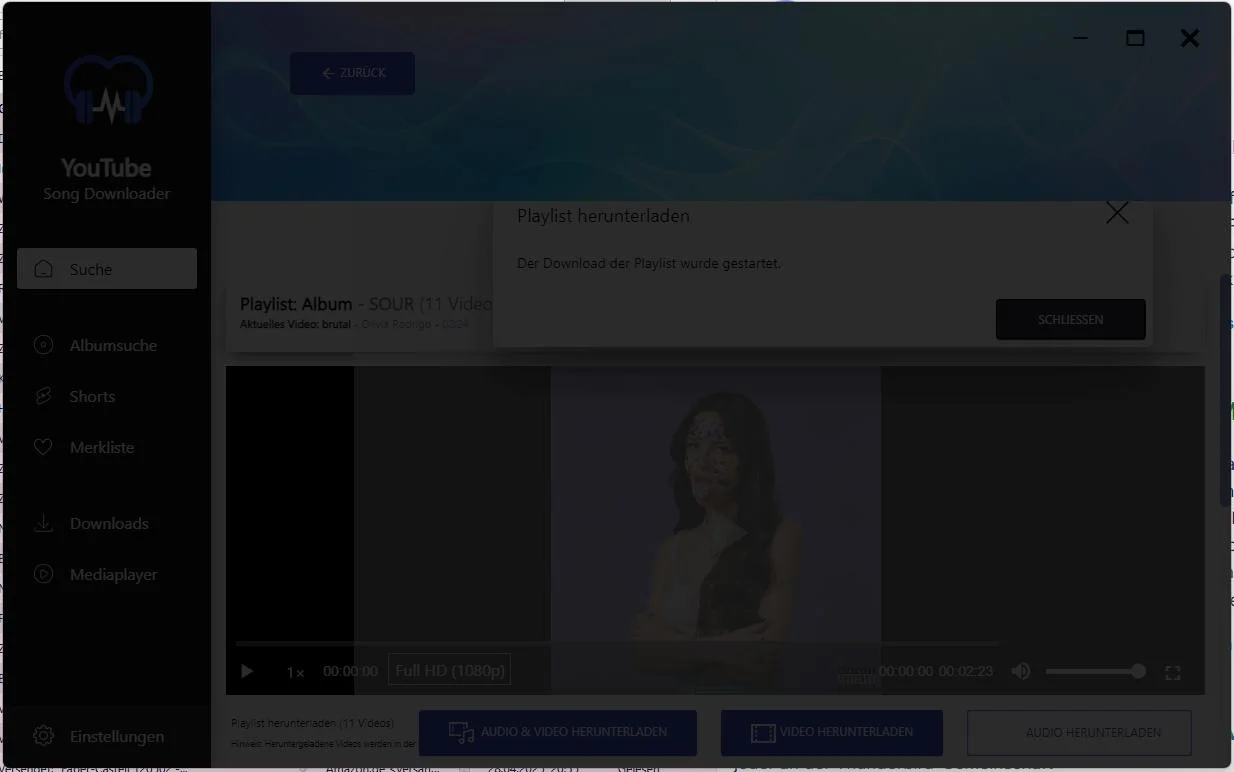The height and width of the screenshot is (772, 1234).
Task: Adjust the player volume slider
Action: click(x=1095, y=671)
